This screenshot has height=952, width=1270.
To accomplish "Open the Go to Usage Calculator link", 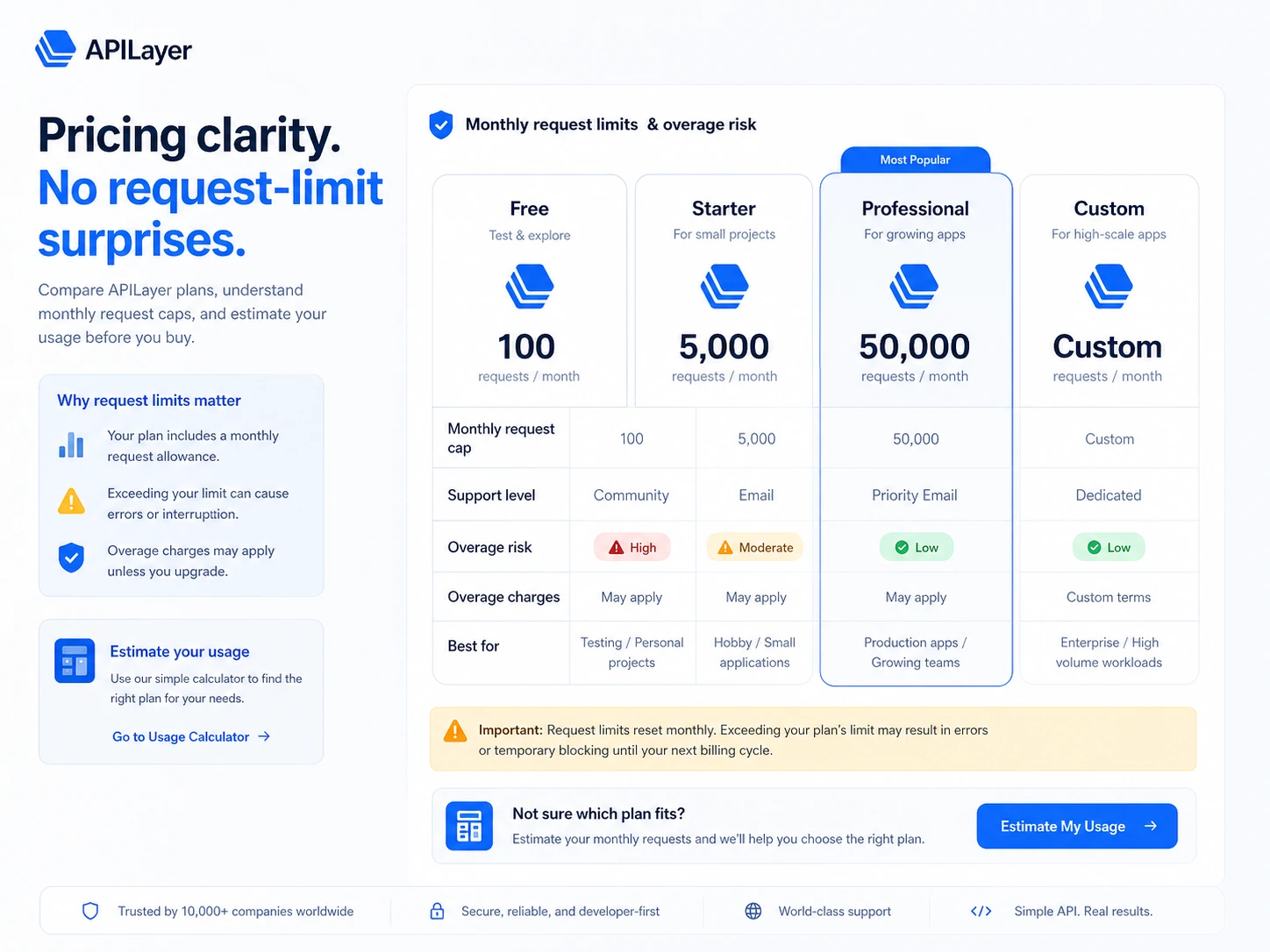I will pos(191,736).
